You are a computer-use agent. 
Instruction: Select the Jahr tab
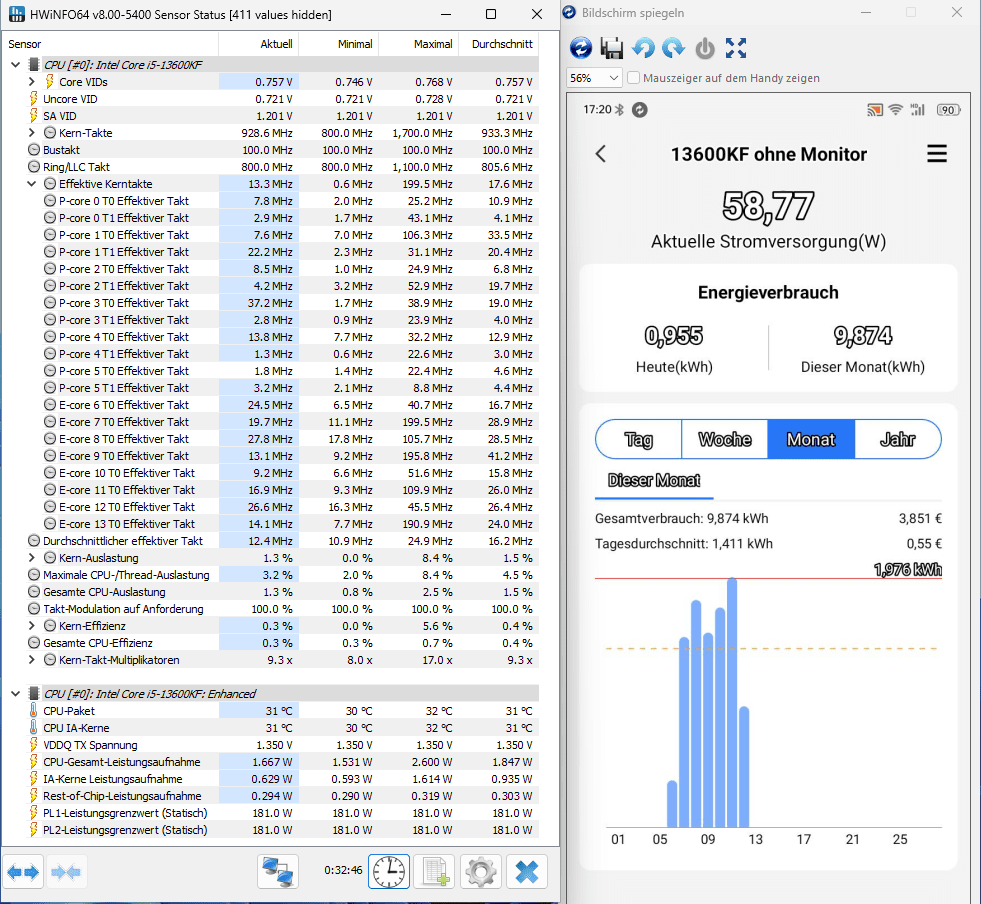(898, 439)
